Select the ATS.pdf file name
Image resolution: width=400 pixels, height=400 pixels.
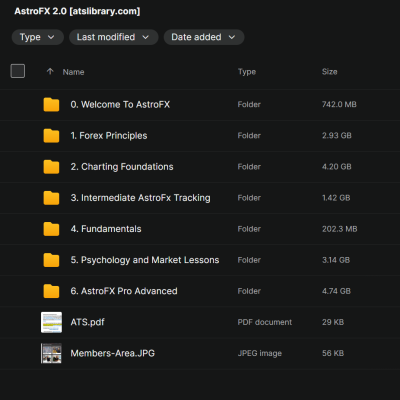click(x=87, y=322)
